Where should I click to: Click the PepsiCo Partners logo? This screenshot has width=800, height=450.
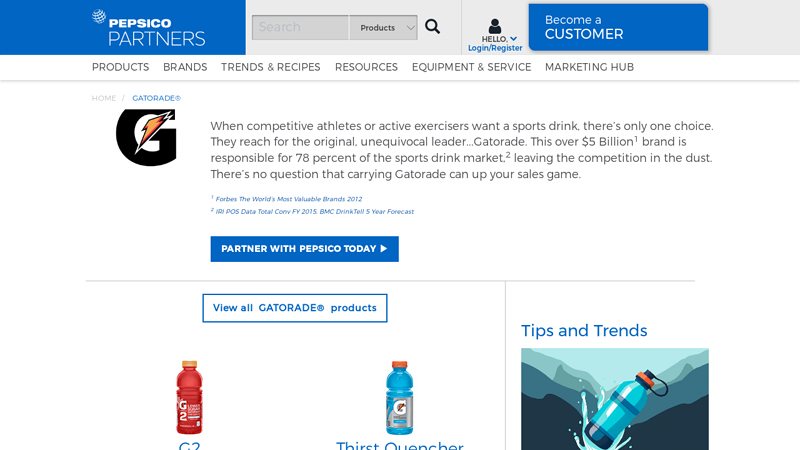[148, 28]
